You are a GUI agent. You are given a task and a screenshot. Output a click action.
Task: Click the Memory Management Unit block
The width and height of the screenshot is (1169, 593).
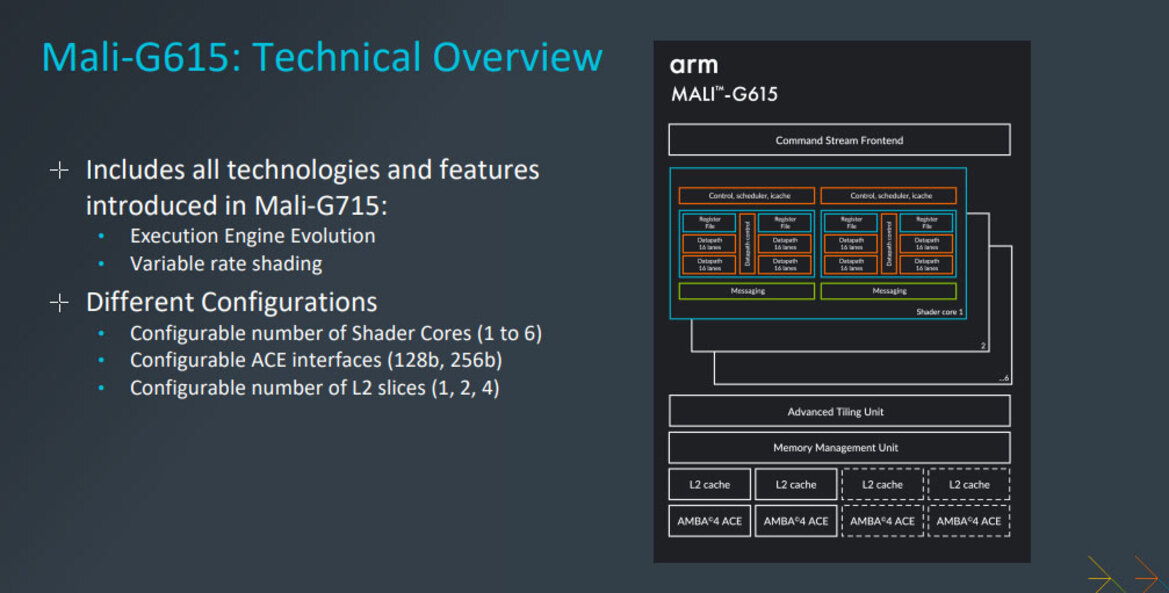click(x=839, y=448)
